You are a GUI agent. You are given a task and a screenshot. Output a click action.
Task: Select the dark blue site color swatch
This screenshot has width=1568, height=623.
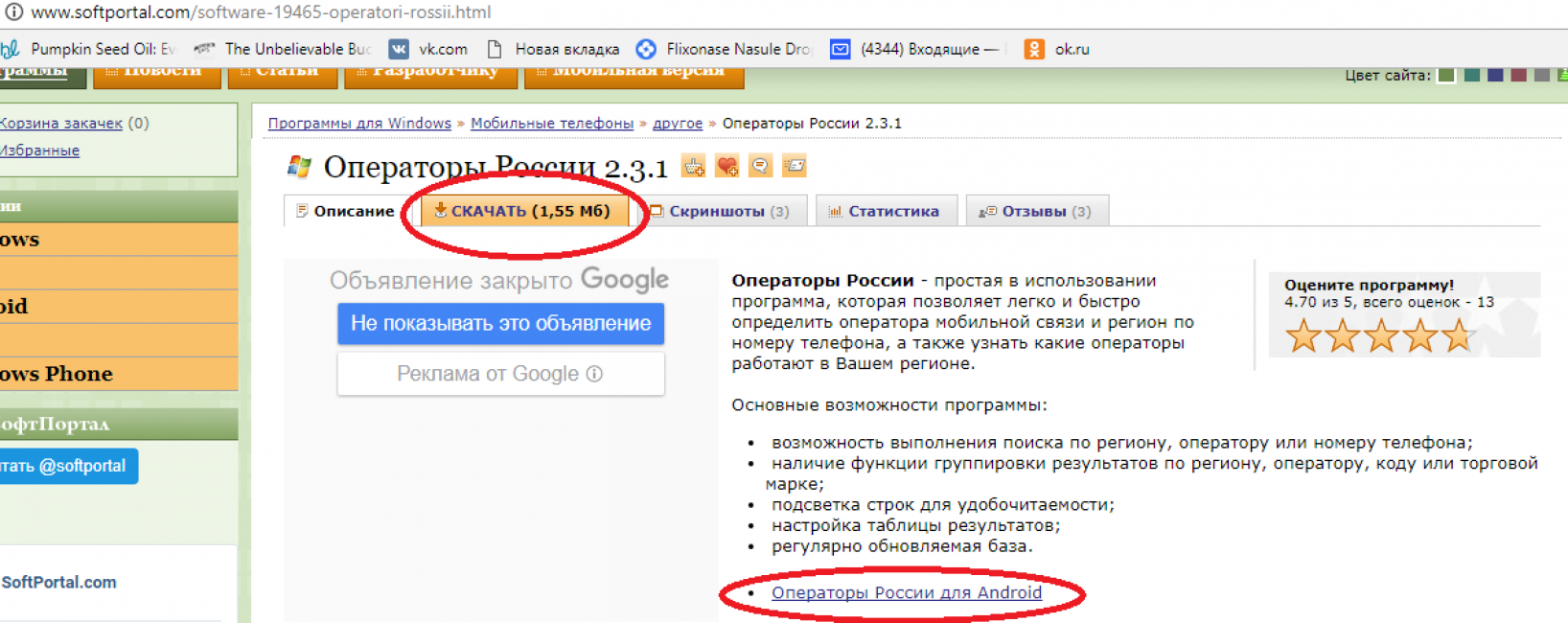tap(1495, 75)
